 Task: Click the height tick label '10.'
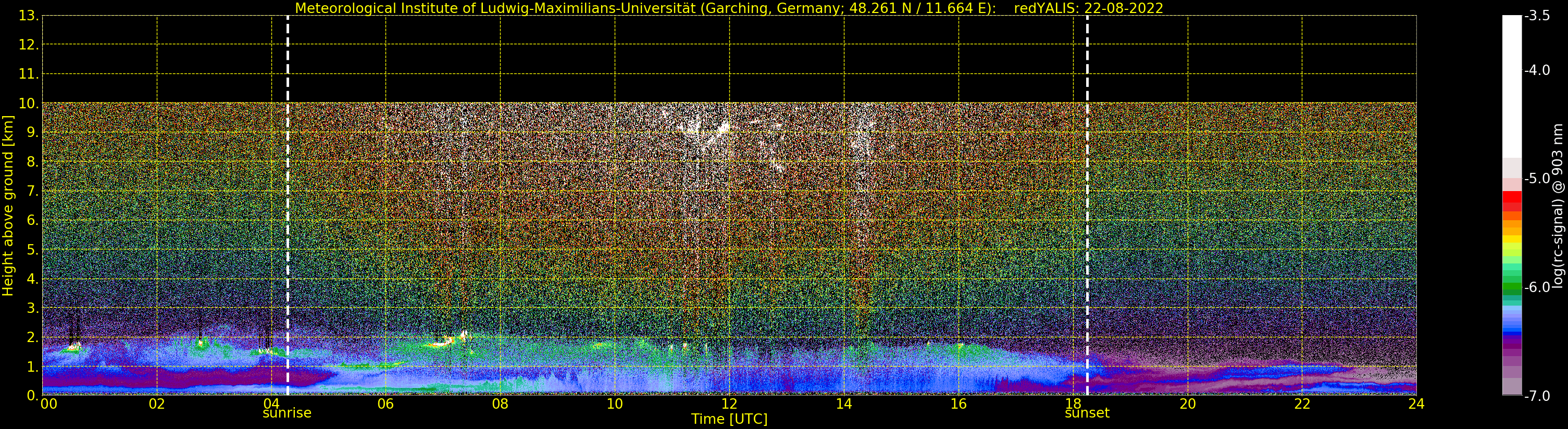(x=29, y=104)
